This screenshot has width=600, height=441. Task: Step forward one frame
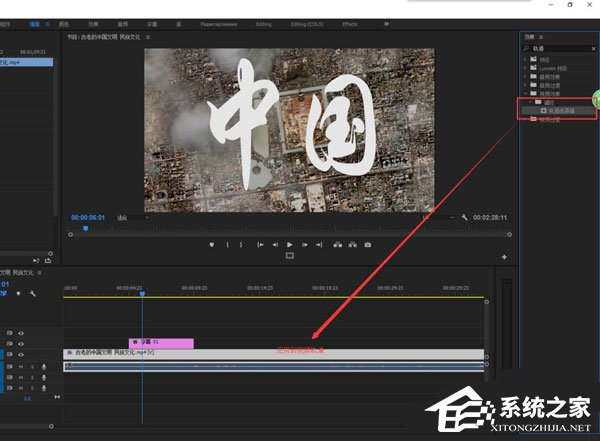[x=305, y=245]
